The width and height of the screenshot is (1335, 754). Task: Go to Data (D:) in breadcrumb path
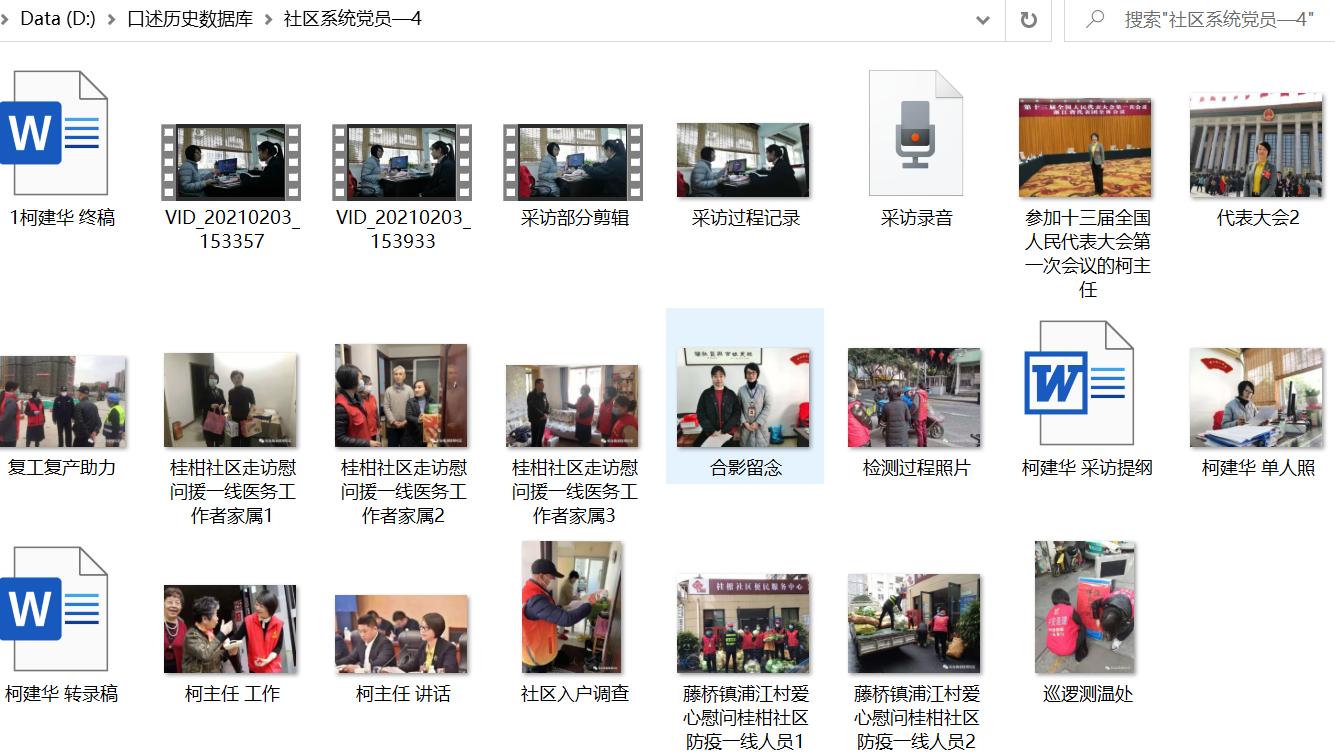click(x=57, y=20)
